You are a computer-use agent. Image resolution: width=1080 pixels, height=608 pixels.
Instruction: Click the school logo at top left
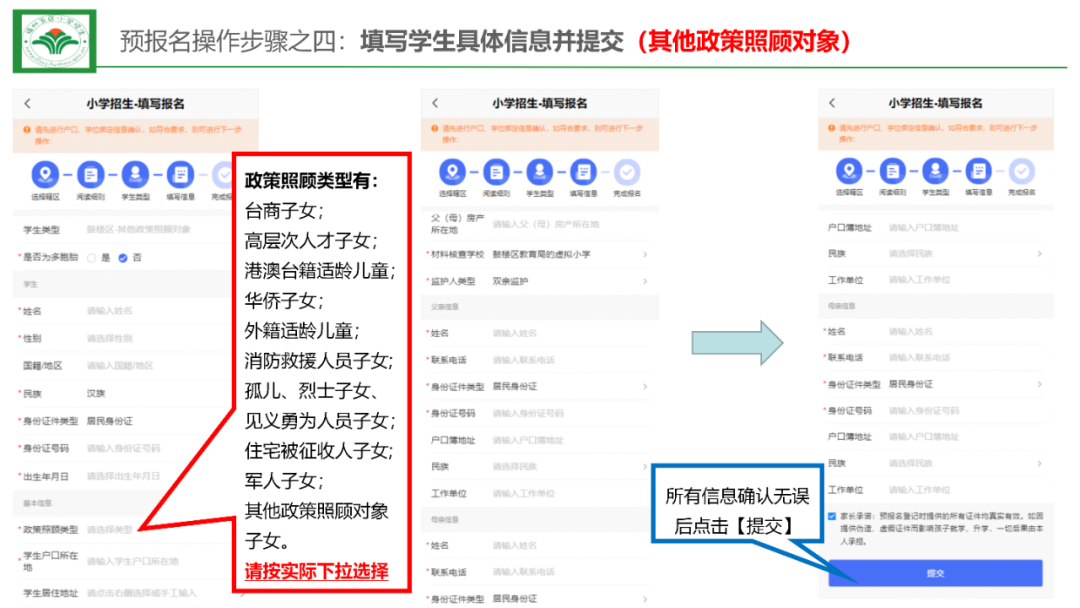55,41
